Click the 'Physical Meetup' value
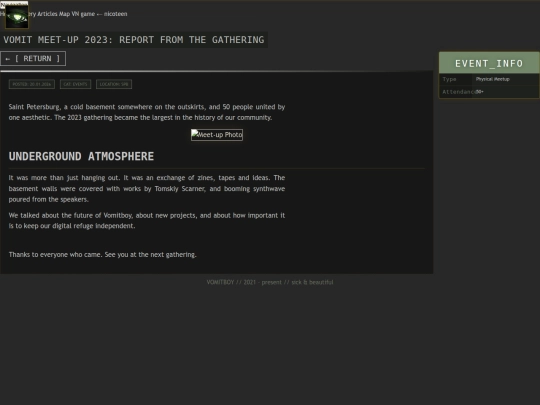540x405 pixels. (x=492, y=79)
